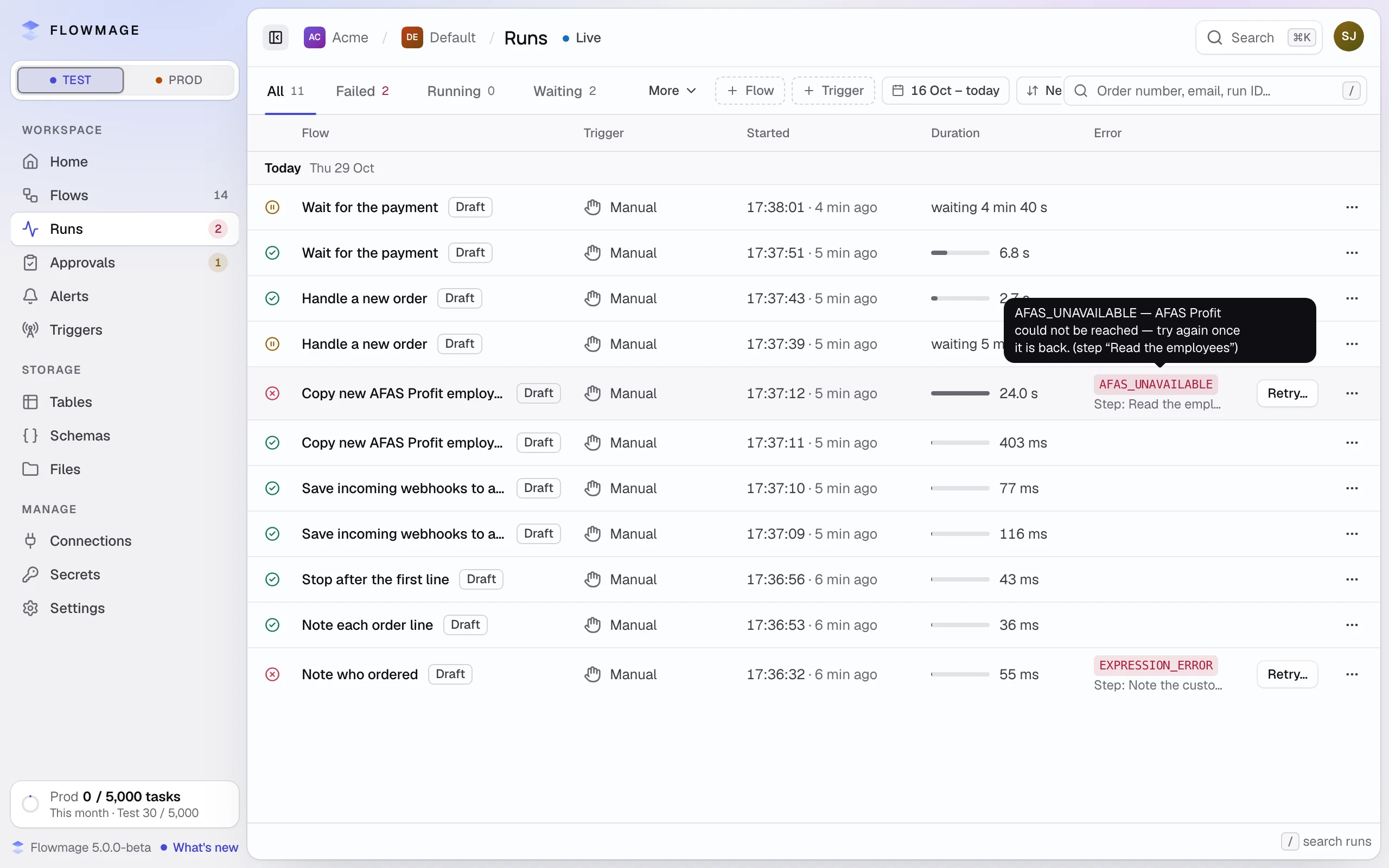This screenshot has height=868, width=1389.
Task: Click the duration bar of the 24.0 s run
Action: click(x=960, y=393)
